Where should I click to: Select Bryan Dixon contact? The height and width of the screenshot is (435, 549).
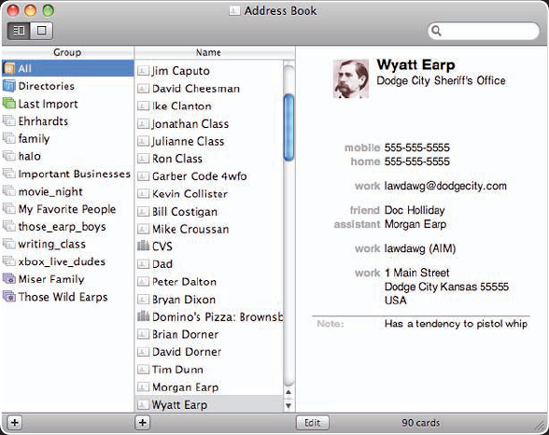pyautogui.click(x=209, y=299)
